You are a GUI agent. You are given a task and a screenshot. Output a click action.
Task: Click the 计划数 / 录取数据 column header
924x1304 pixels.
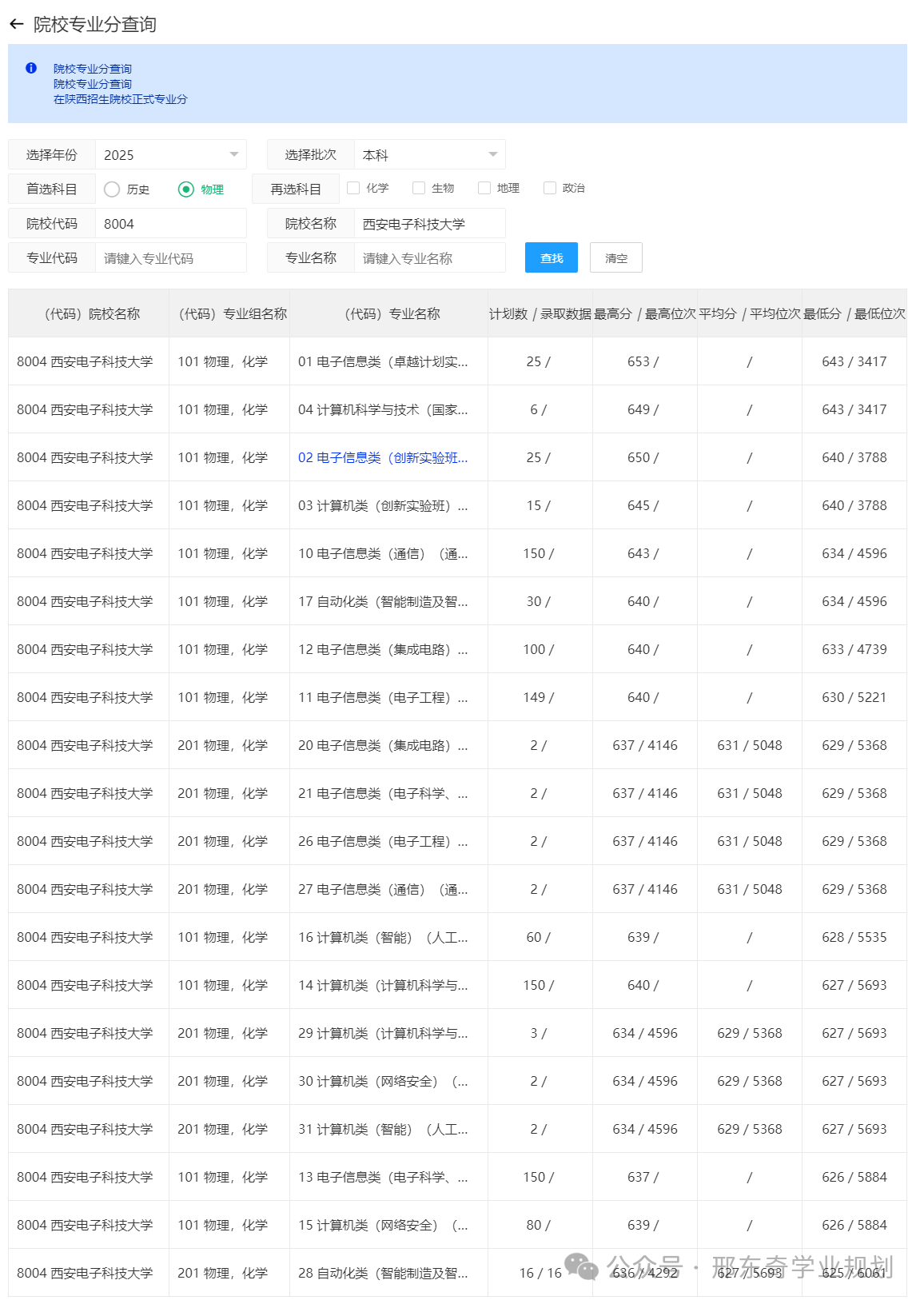(x=540, y=314)
